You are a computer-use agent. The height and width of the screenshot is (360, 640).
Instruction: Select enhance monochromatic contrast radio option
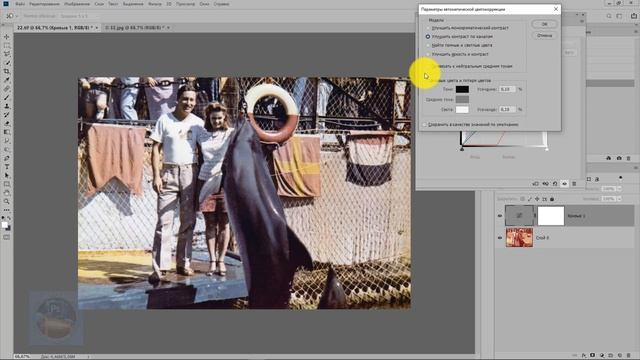[468, 28]
